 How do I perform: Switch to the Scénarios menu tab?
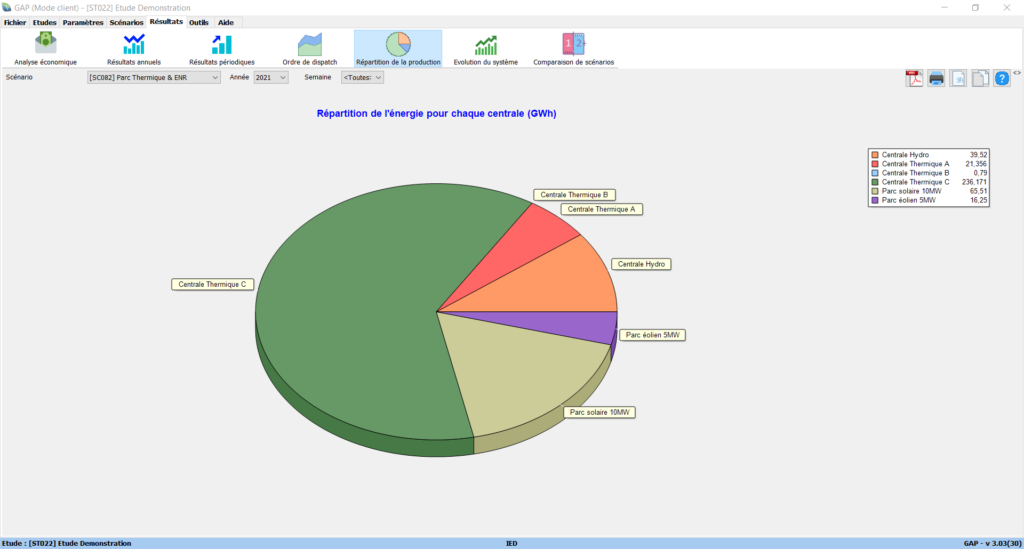pyautogui.click(x=126, y=22)
